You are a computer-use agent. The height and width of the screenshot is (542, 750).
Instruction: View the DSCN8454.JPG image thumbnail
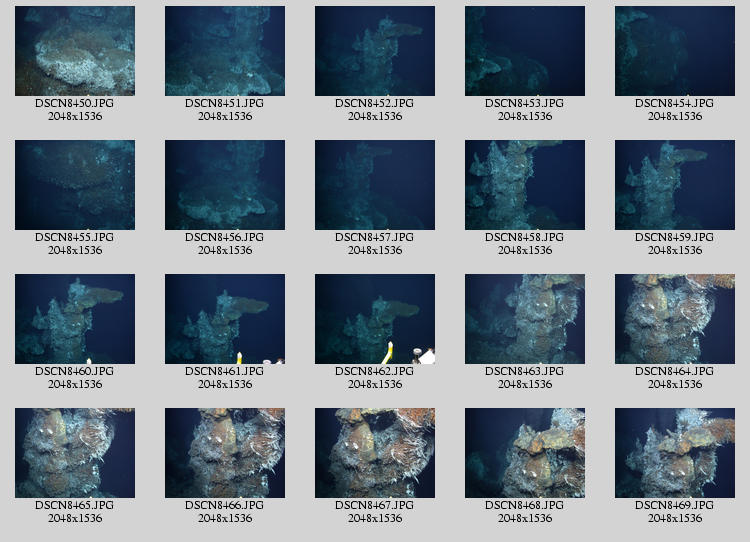point(675,51)
